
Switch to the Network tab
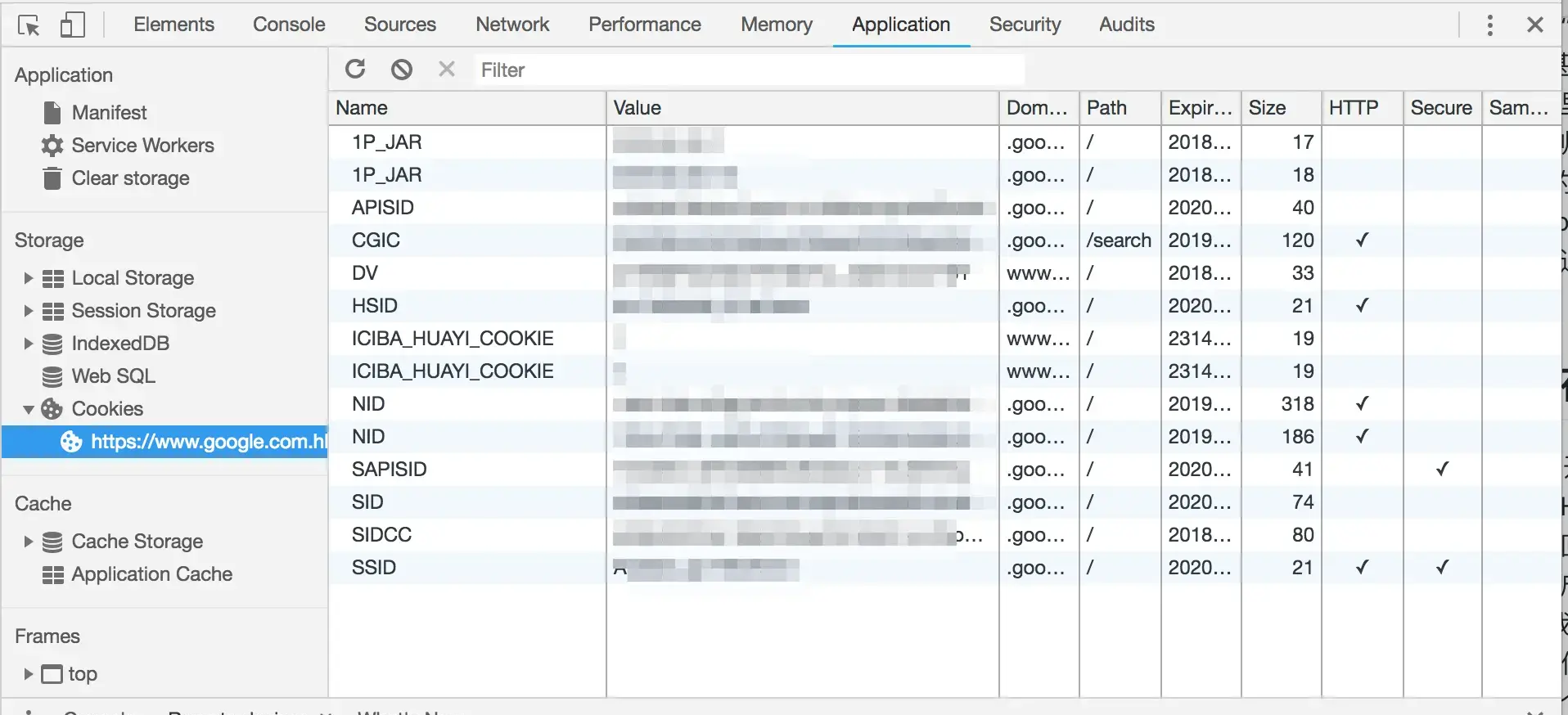pyautogui.click(x=511, y=25)
